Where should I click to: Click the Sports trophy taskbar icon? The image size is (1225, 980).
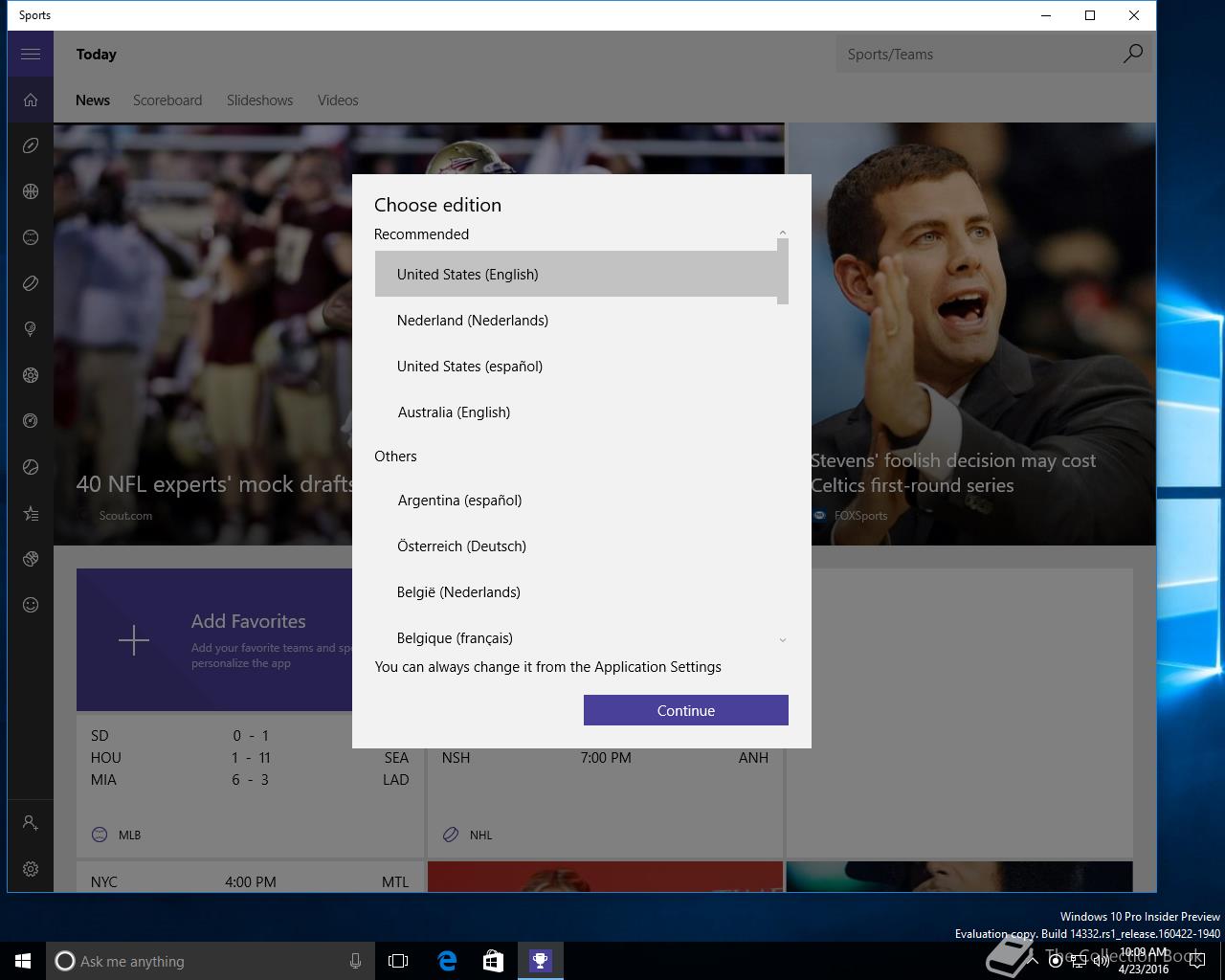click(541, 961)
